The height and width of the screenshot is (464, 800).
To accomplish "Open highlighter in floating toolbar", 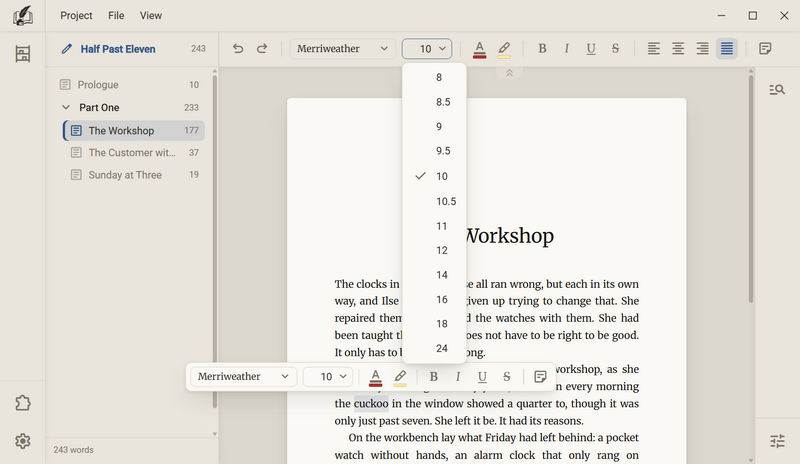I will pyautogui.click(x=400, y=377).
